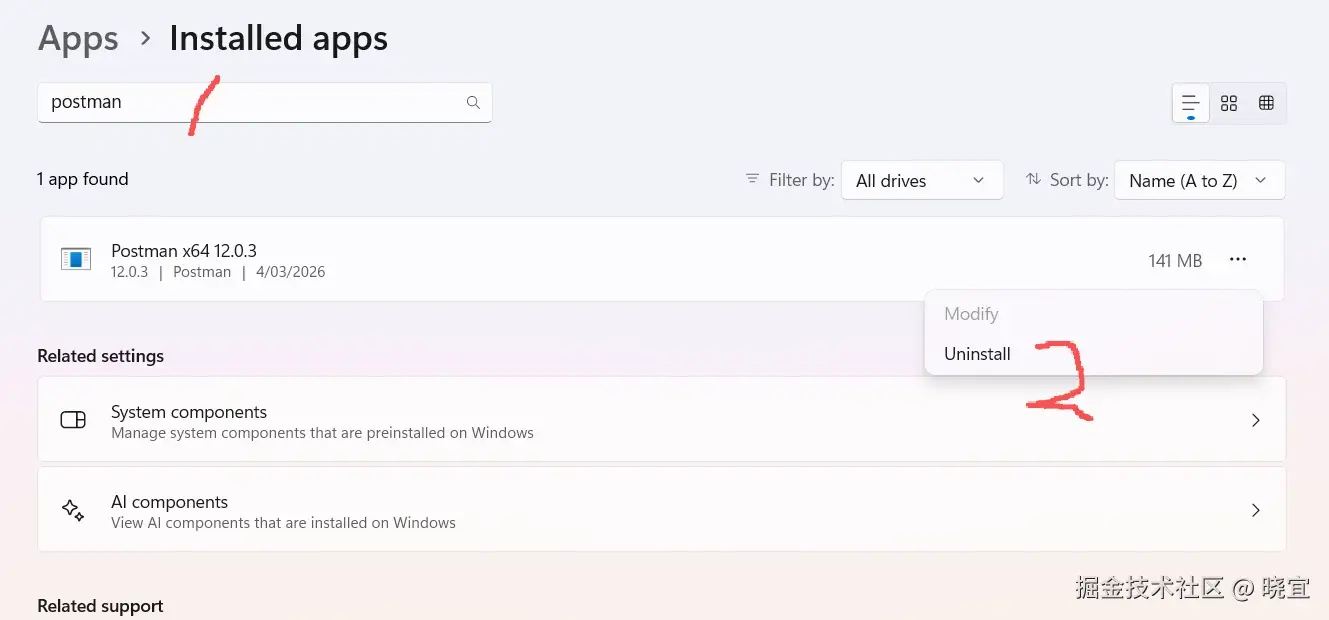Click the sort arrows icon

pyautogui.click(x=1033, y=179)
